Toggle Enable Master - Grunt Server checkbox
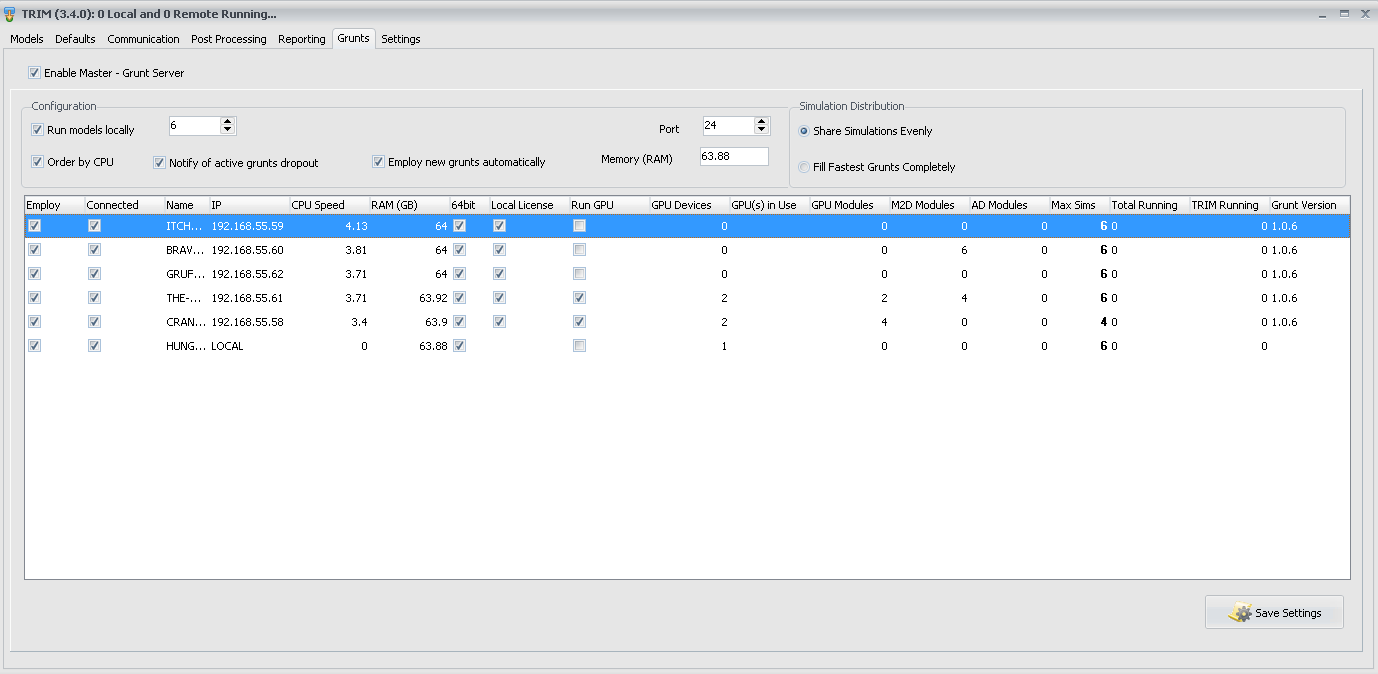 coord(35,73)
